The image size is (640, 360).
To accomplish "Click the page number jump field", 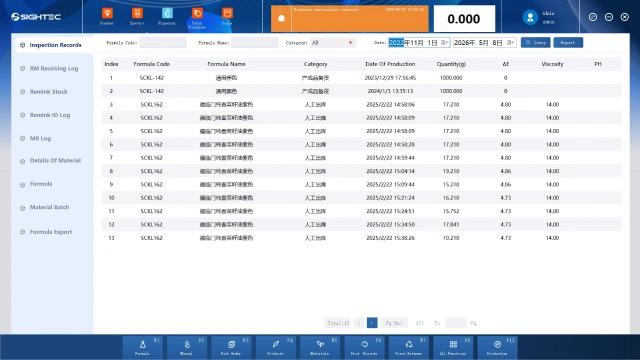I will [x=456, y=323].
